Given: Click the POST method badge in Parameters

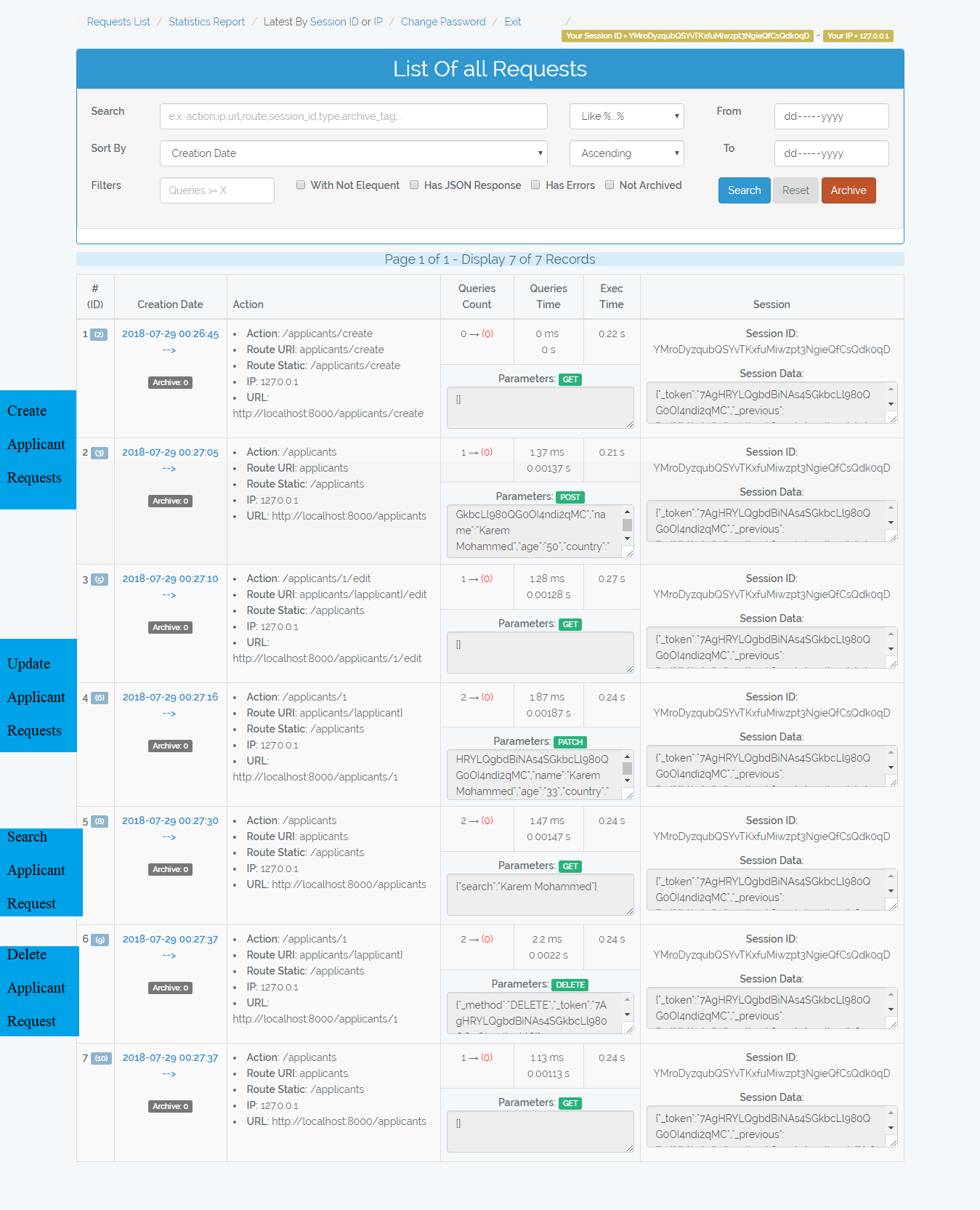Looking at the screenshot, I should coord(570,497).
